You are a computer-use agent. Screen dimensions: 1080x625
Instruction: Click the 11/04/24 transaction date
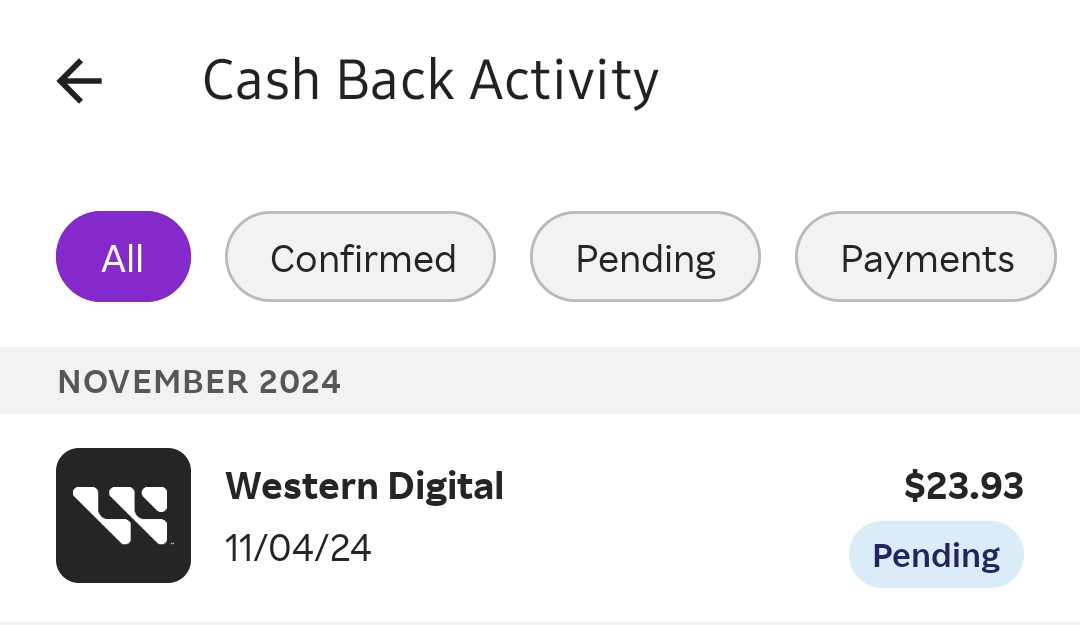coord(298,548)
